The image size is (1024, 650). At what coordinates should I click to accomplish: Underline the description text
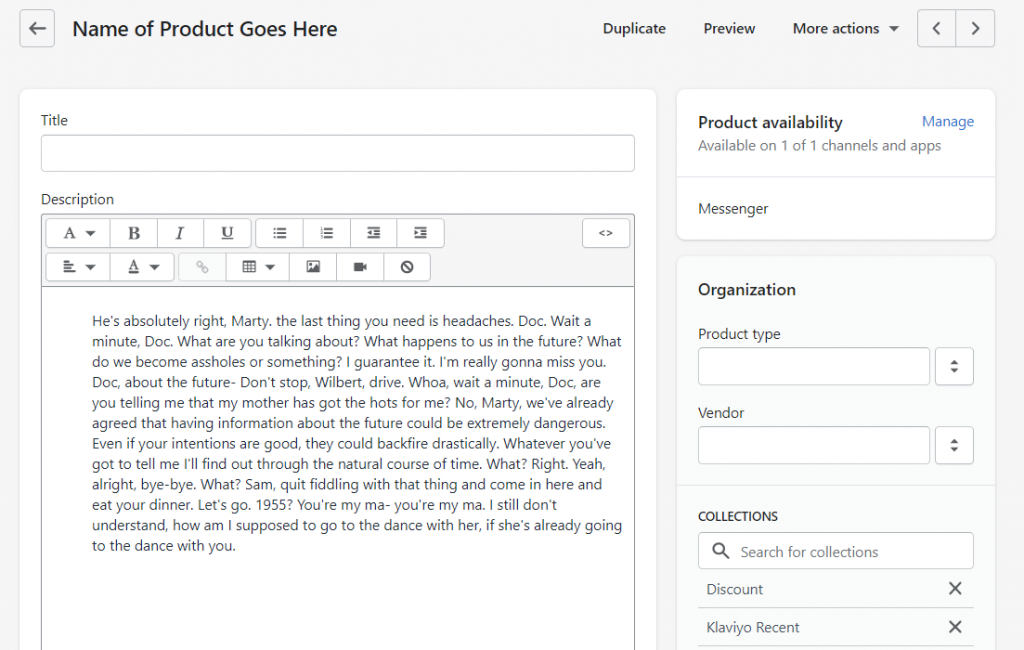coord(227,233)
